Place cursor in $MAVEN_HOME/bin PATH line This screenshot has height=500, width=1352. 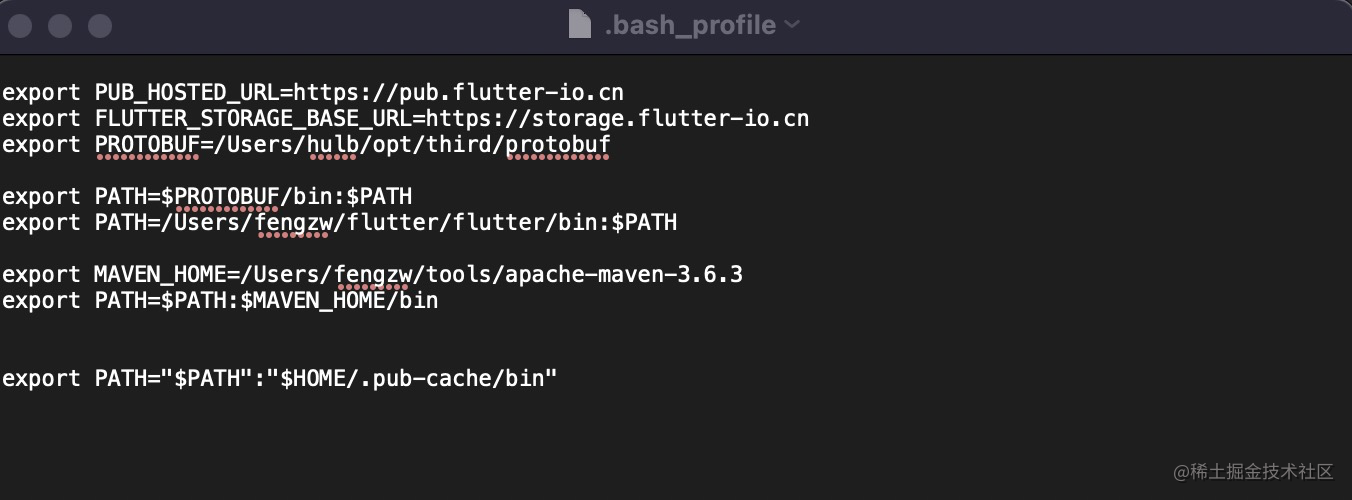(220, 301)
